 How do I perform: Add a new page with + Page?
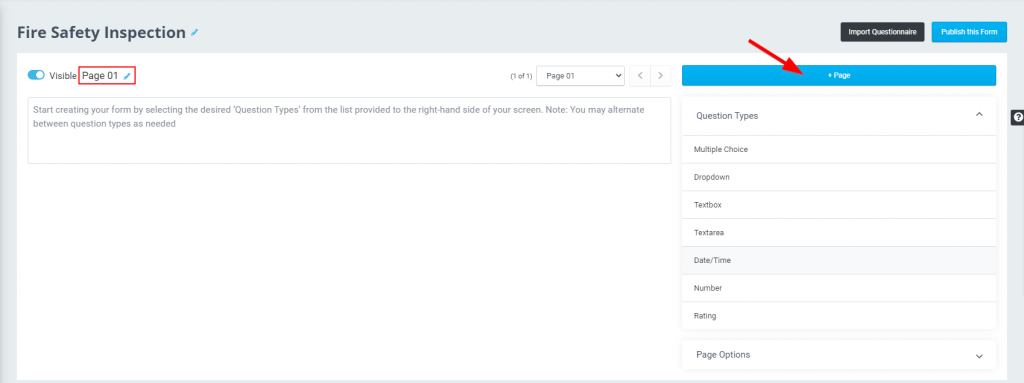[x=839, y=76]
